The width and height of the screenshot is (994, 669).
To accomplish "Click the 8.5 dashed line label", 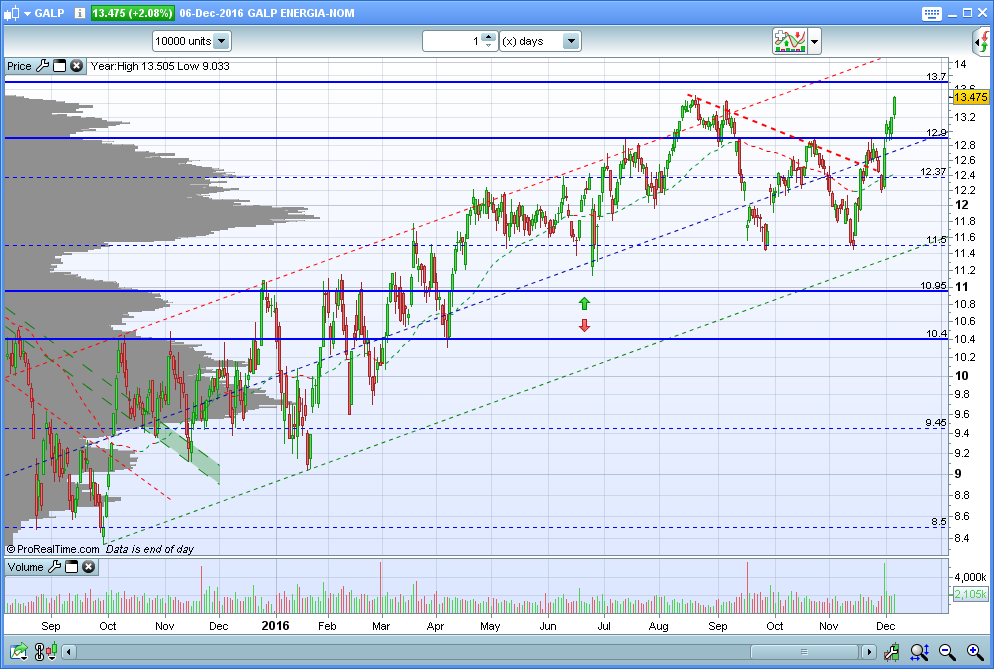I will (x=938, y=522).
